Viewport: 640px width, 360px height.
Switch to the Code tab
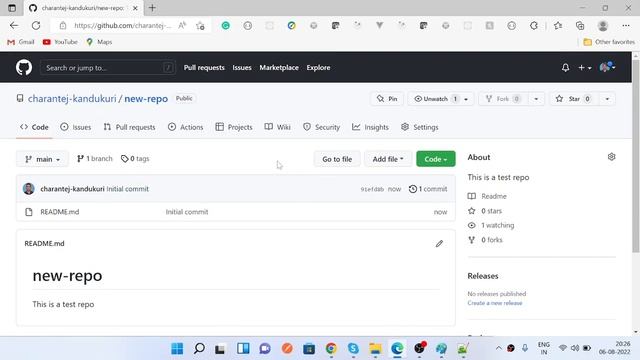tap(34, 127)
